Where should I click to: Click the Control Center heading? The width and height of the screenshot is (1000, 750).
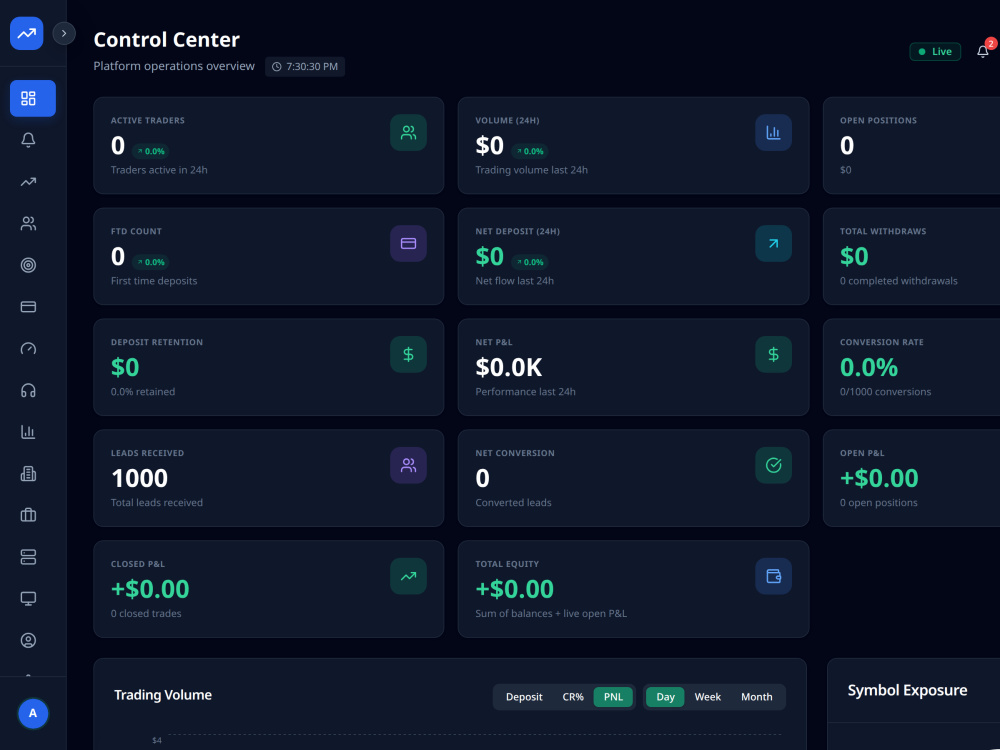166,40
